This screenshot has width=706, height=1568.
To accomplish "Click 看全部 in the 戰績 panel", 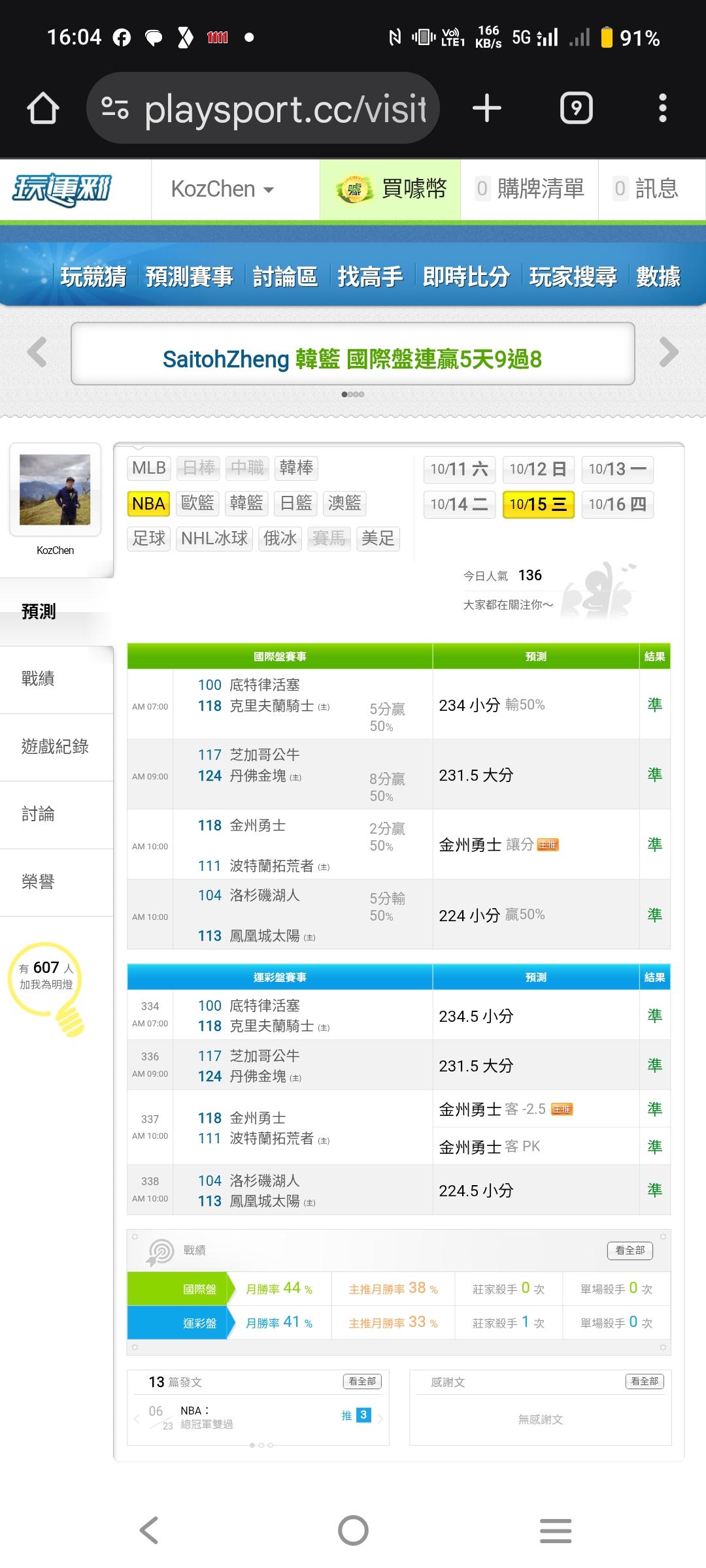I will [630, 1250].
